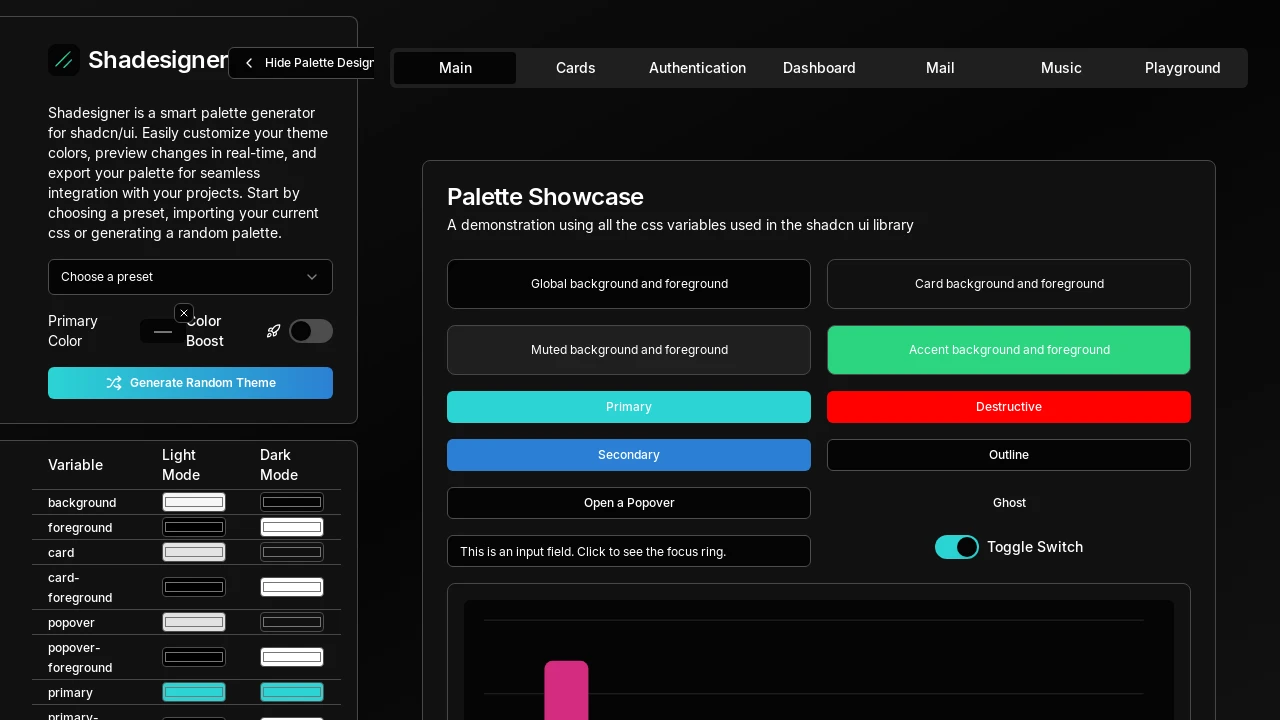The width and height of the screenshot is (1280, 720).
Task: Click the Shadesigner logo icon
Action: (x=64, y=60)
